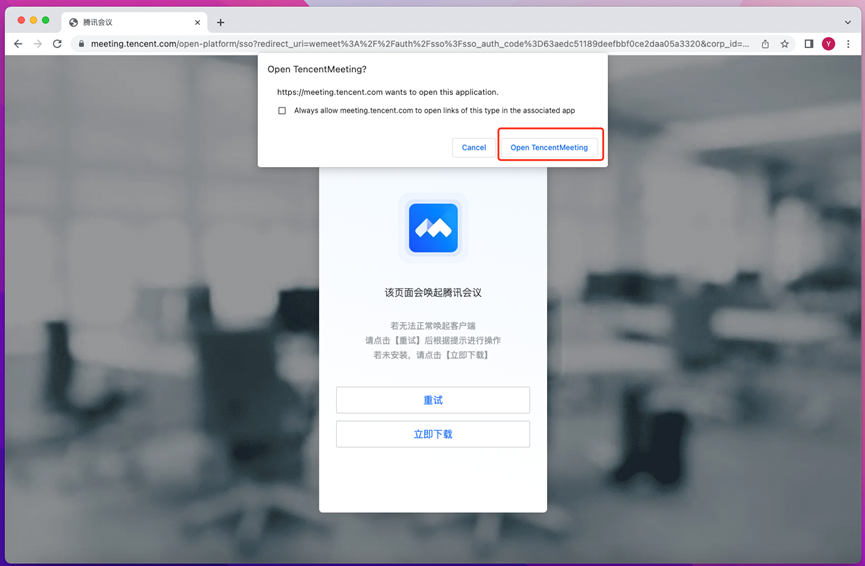View site info lock icon
This screenshot has width=865, height=566.
[81, 44]
